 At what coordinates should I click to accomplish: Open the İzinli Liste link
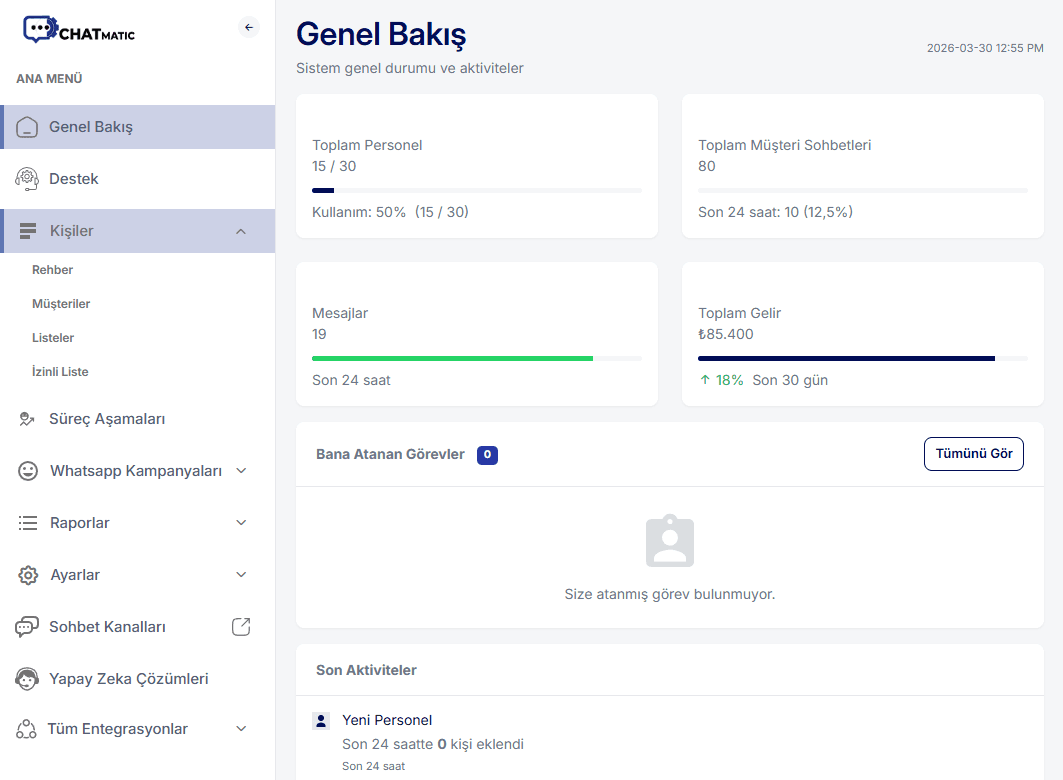(x=60, y=372)
